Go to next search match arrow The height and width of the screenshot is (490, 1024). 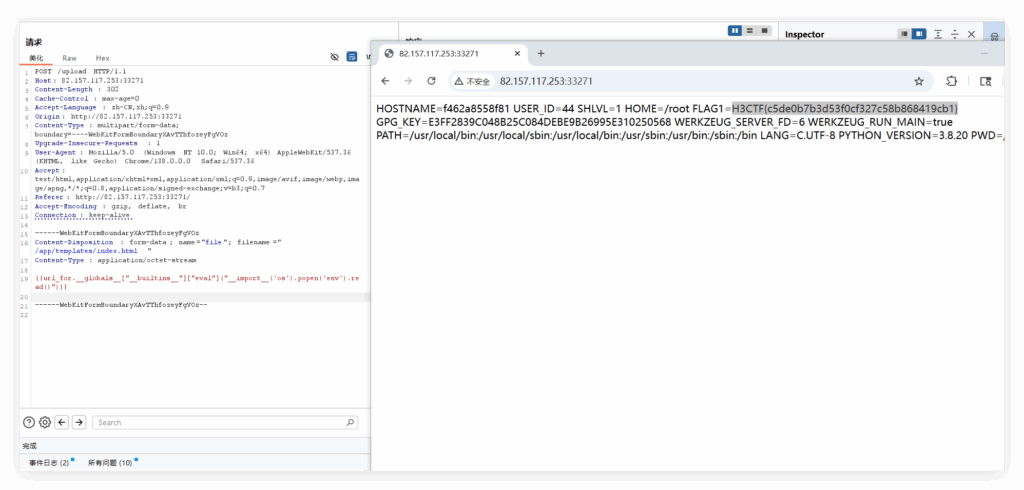[79, 423]
